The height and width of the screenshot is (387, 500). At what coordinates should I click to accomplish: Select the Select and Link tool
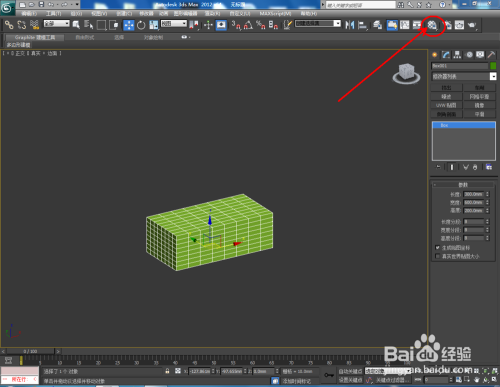(9, 25)
